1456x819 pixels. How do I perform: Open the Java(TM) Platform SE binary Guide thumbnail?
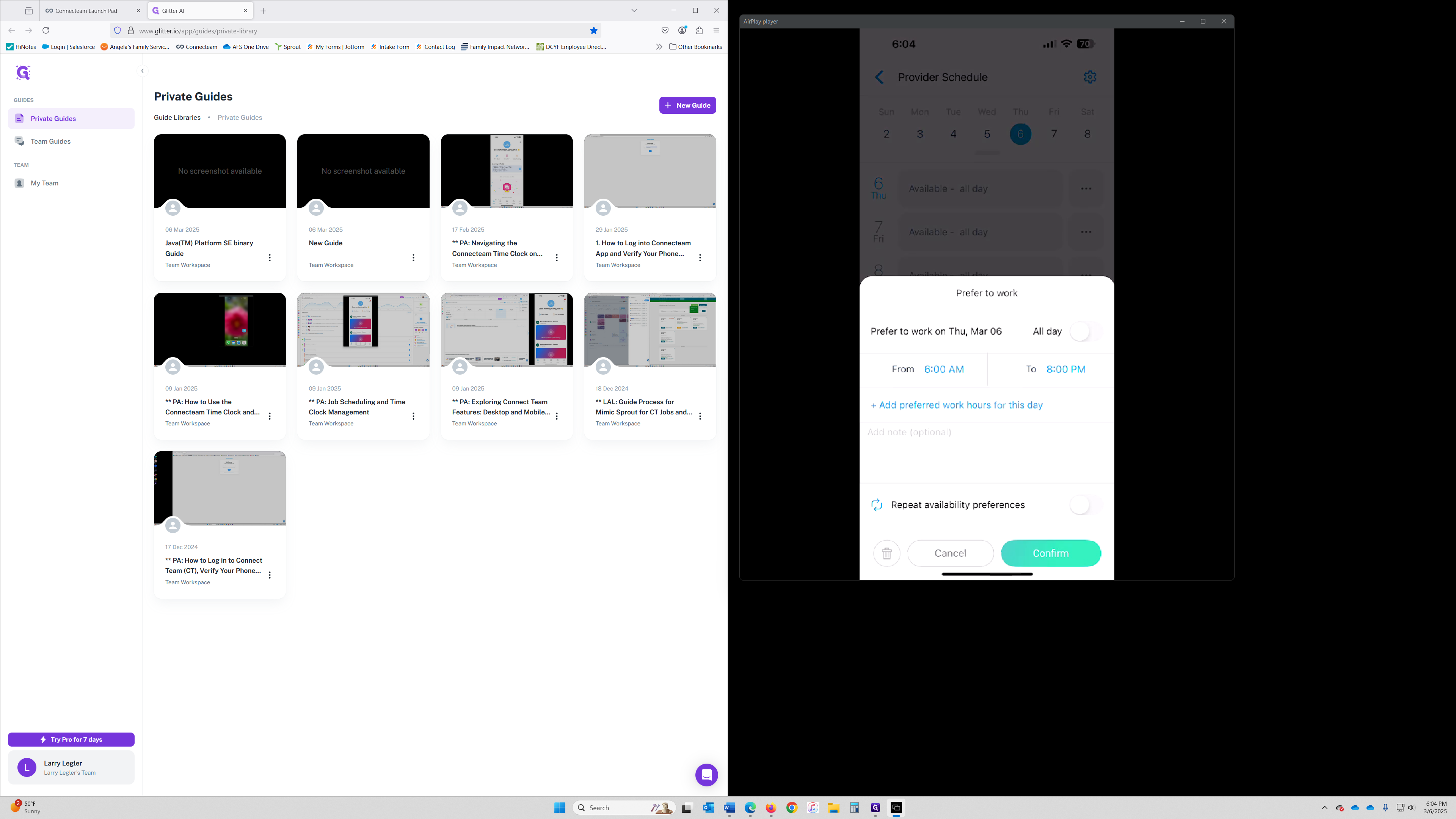point(220,171)
